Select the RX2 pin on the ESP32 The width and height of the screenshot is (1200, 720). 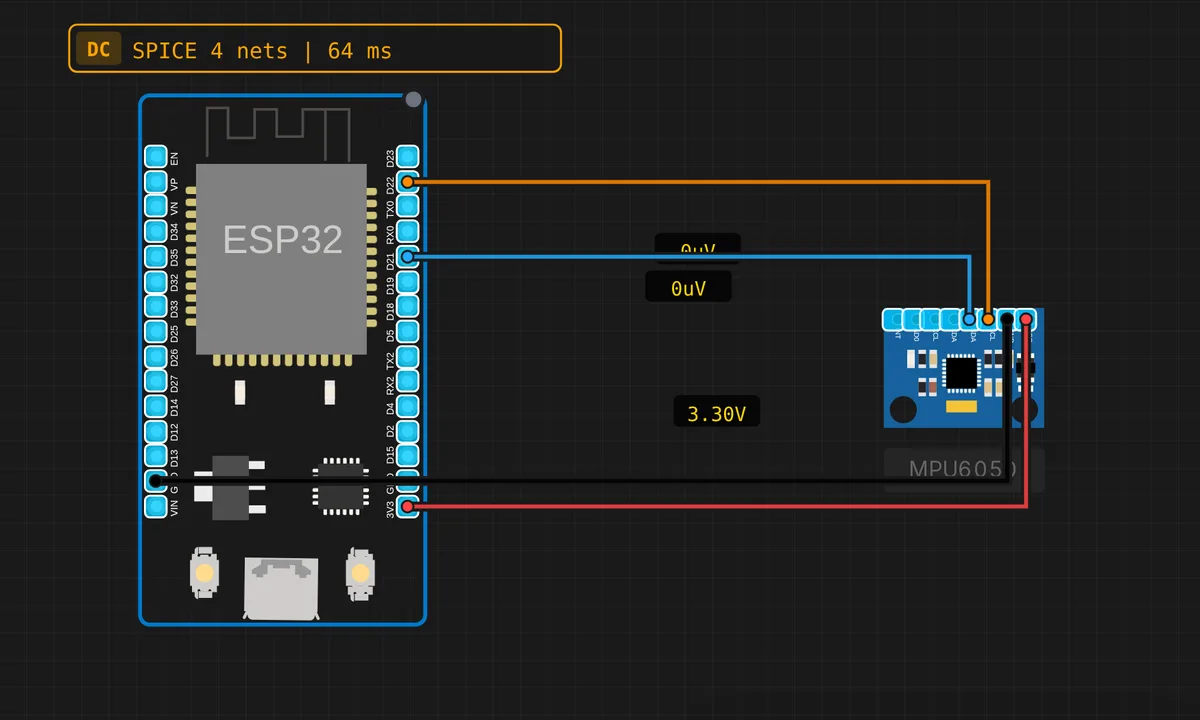pyautogui.click(x=408, y=382)
